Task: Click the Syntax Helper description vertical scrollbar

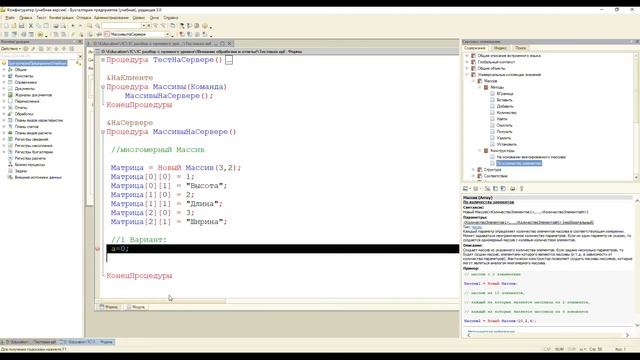Action: click(637, 263)
